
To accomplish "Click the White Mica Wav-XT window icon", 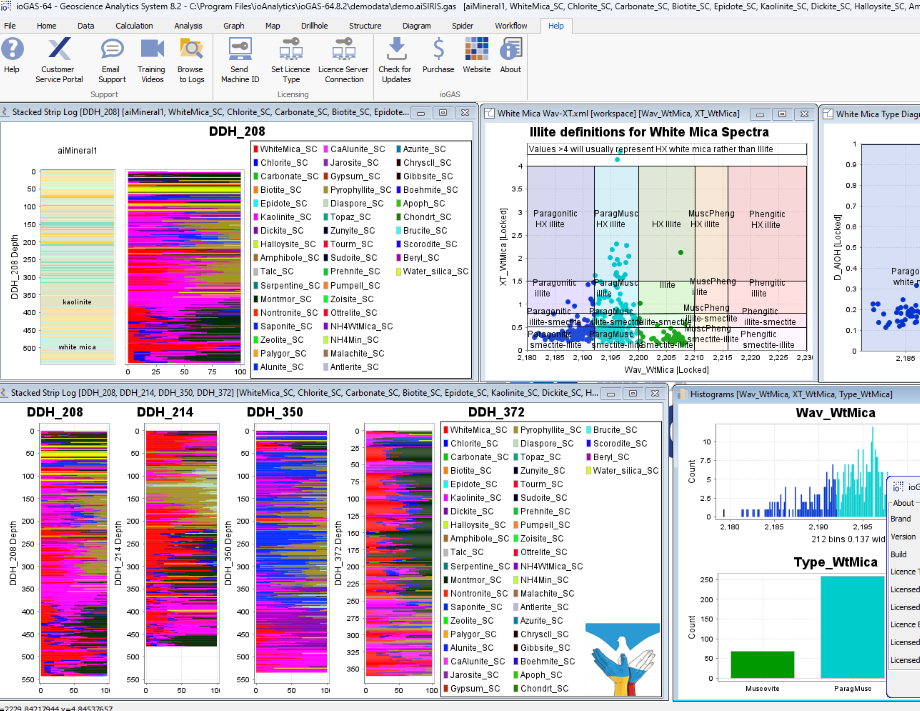I will tap(489, 114).
